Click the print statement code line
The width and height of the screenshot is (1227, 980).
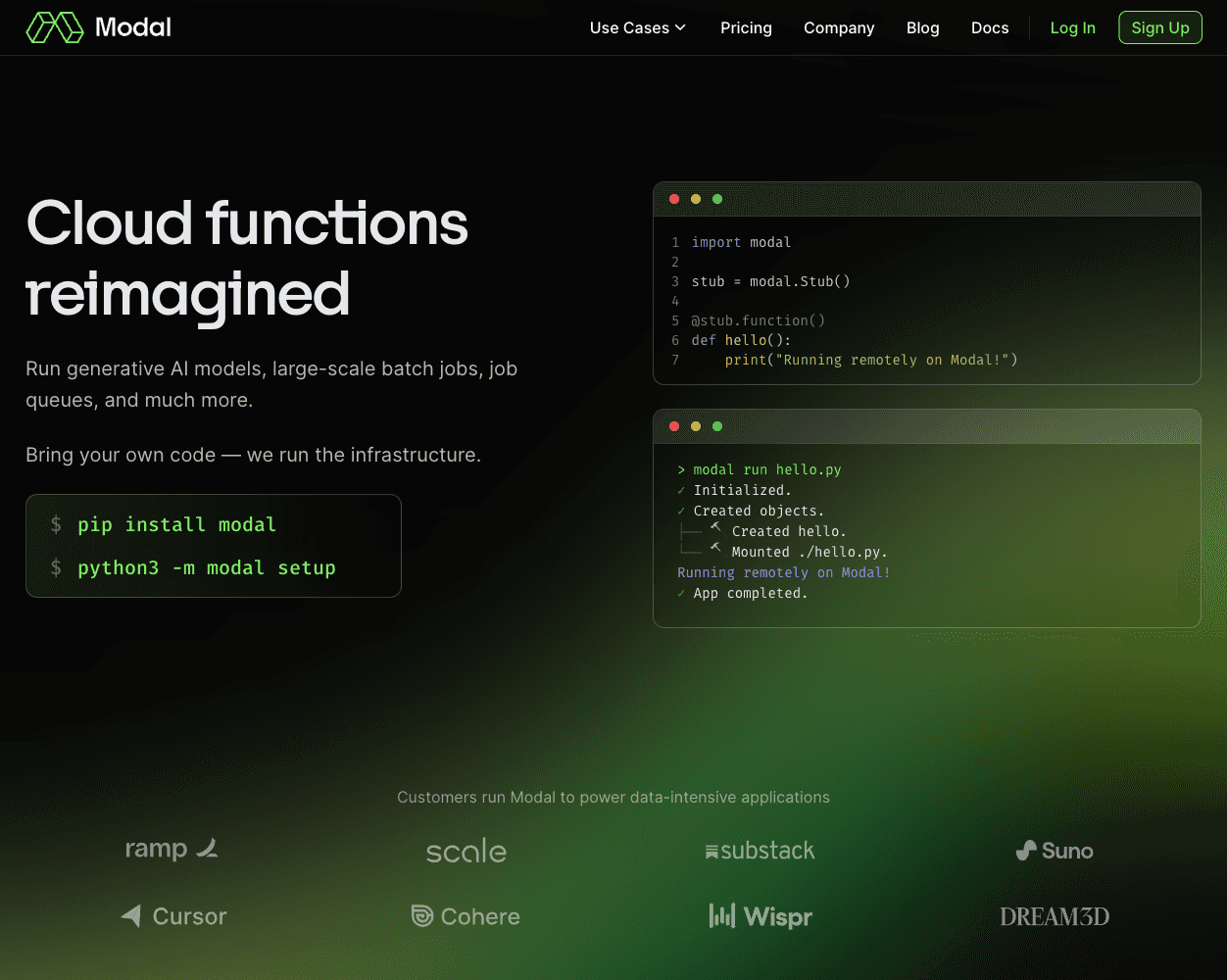(871, 360)
